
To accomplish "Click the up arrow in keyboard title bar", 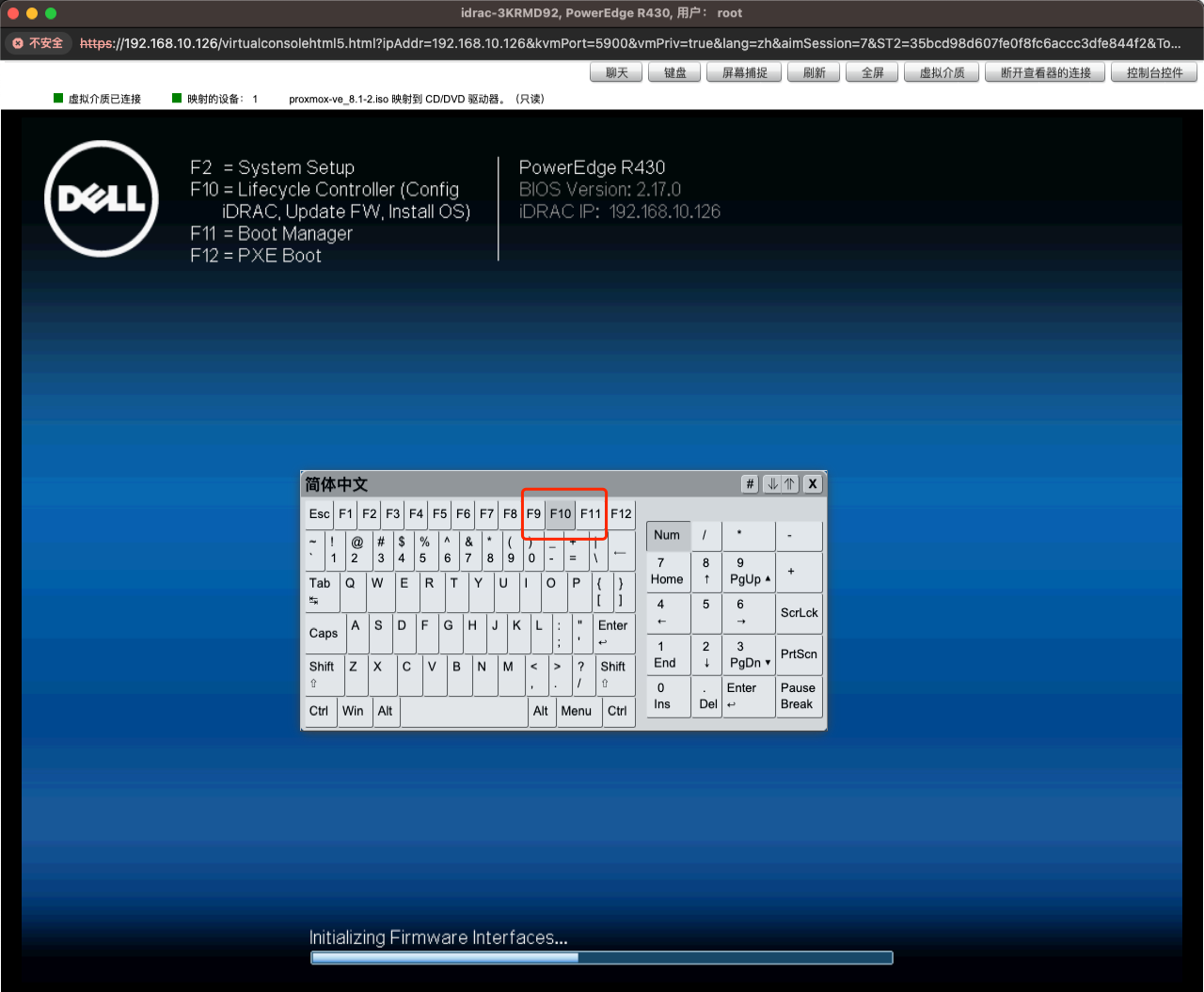I will point(789,483).
